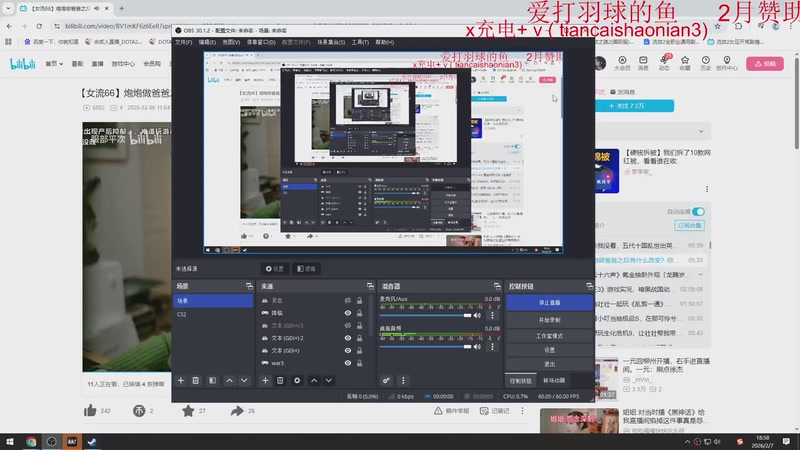The height and width of the screenshot is (450, 800).
Task: Add a new scene in OBS
Action: [181, 381]
